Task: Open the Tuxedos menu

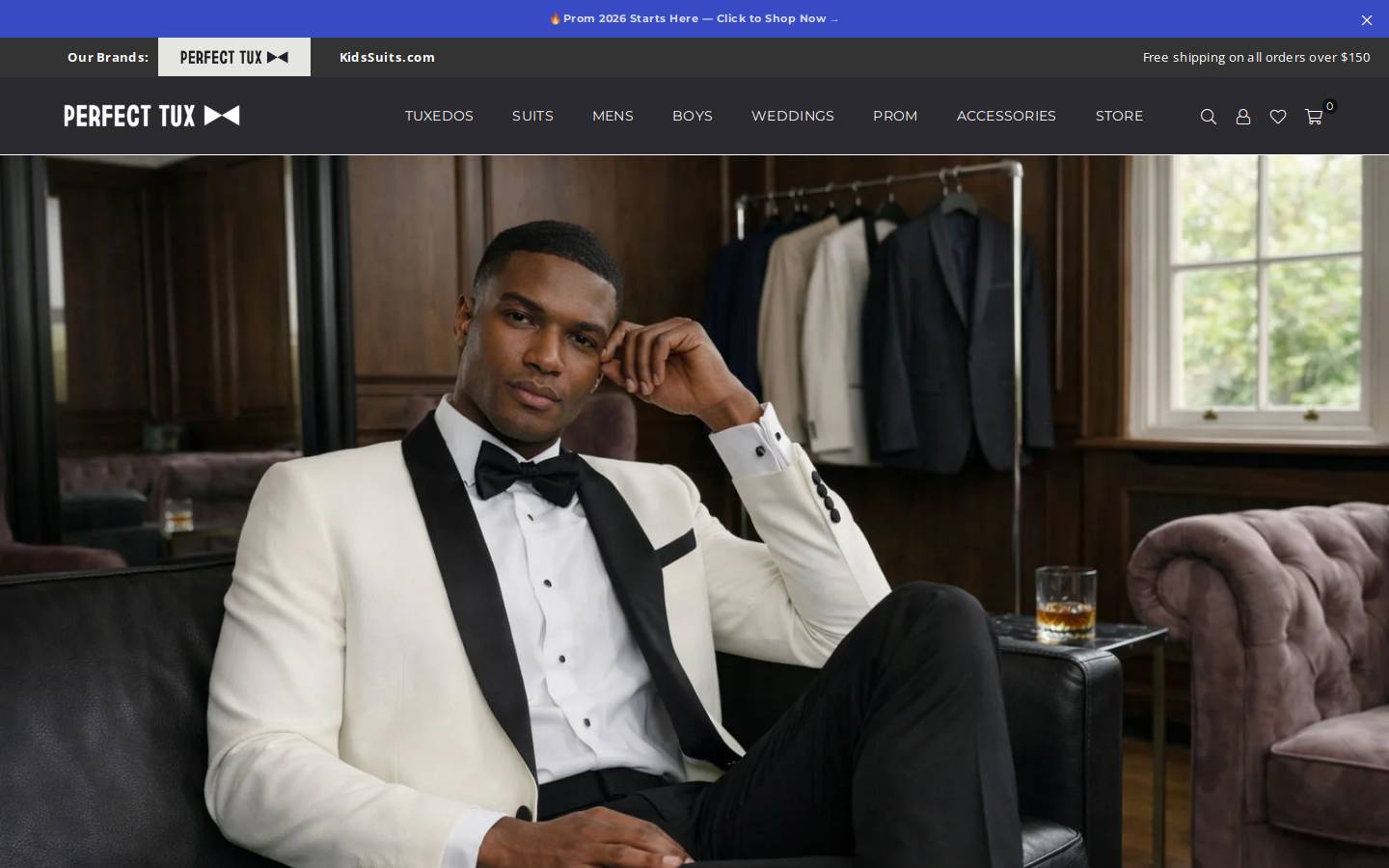Action: [439, 116]
